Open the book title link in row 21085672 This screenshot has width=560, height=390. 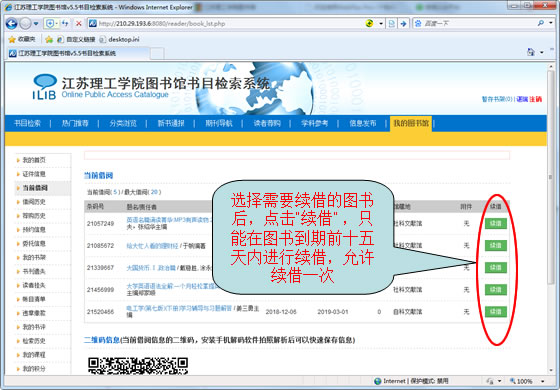[x=152, y=246]
